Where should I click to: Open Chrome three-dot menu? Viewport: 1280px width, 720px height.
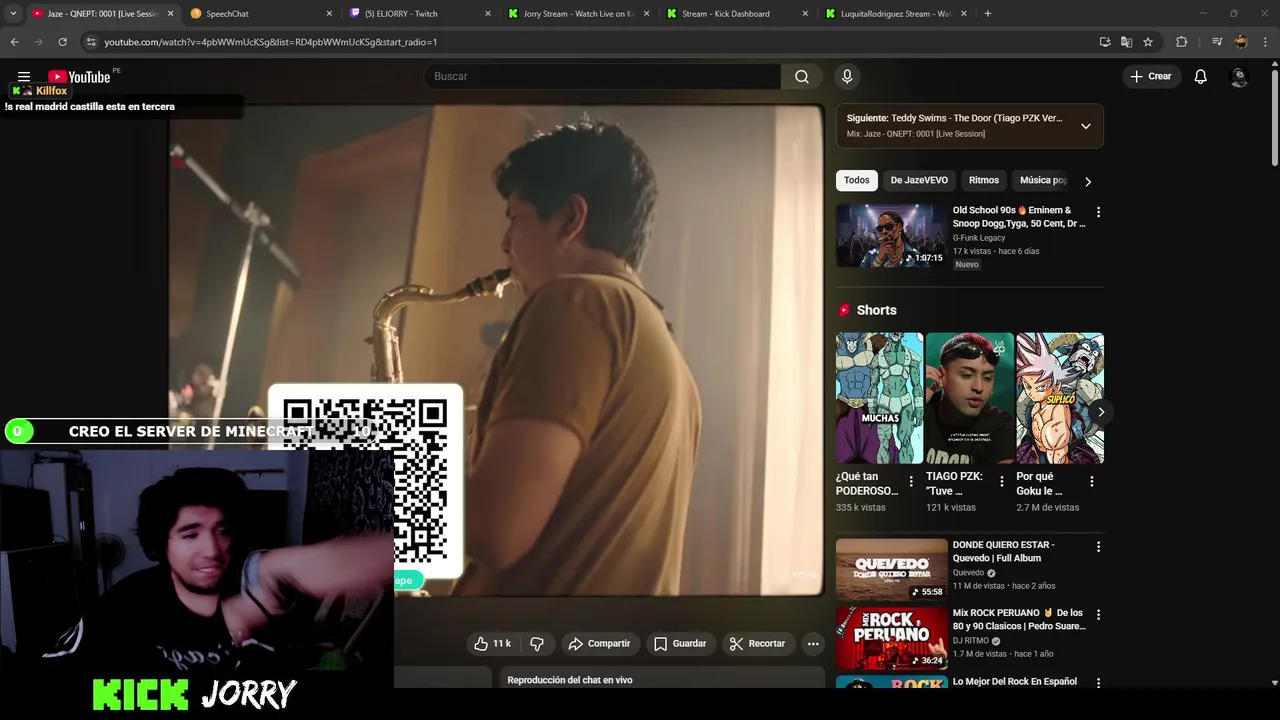pyautogui.click(x=1265, y=42)
